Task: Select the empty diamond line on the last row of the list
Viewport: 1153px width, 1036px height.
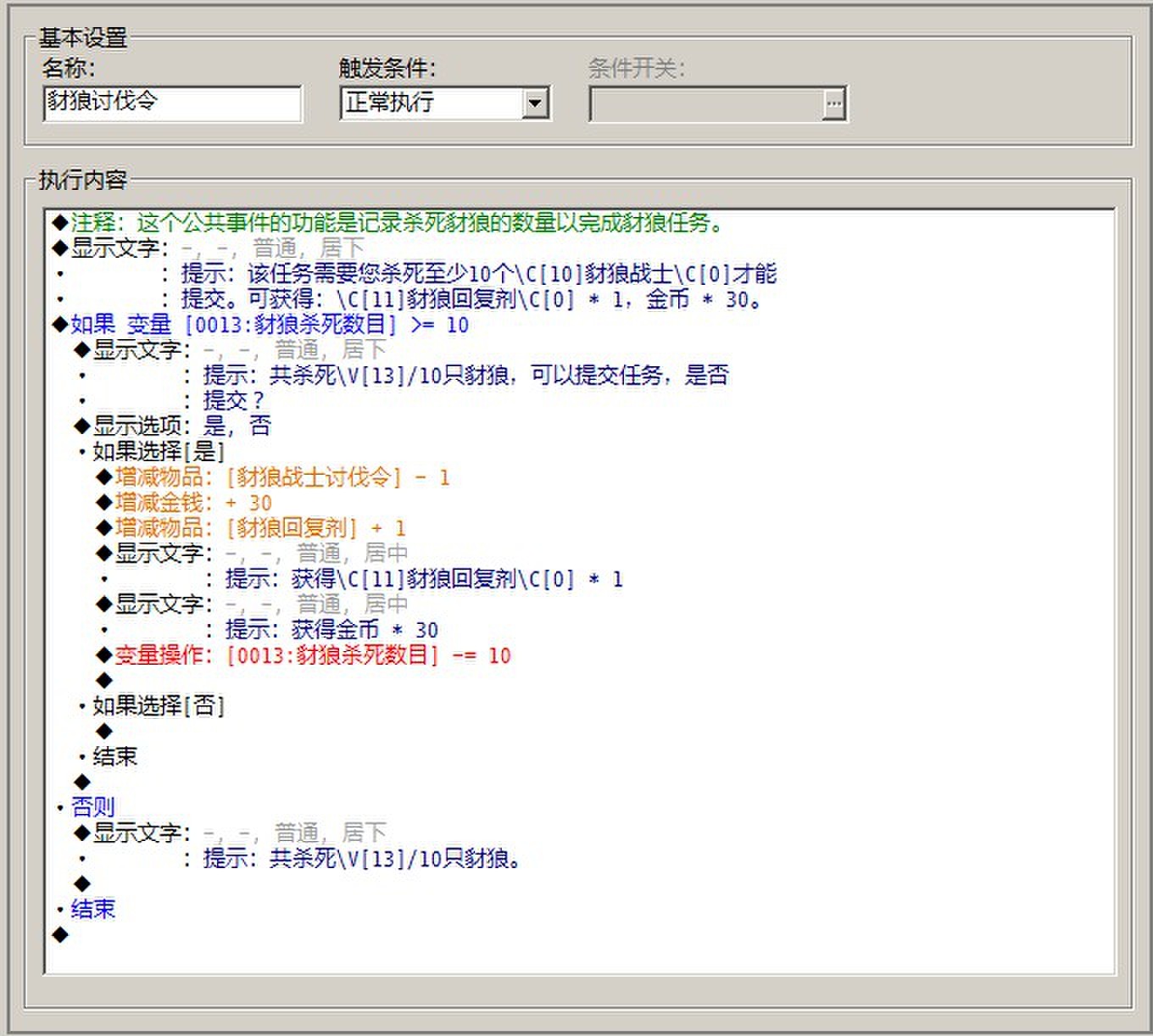Action: point(60,935)
